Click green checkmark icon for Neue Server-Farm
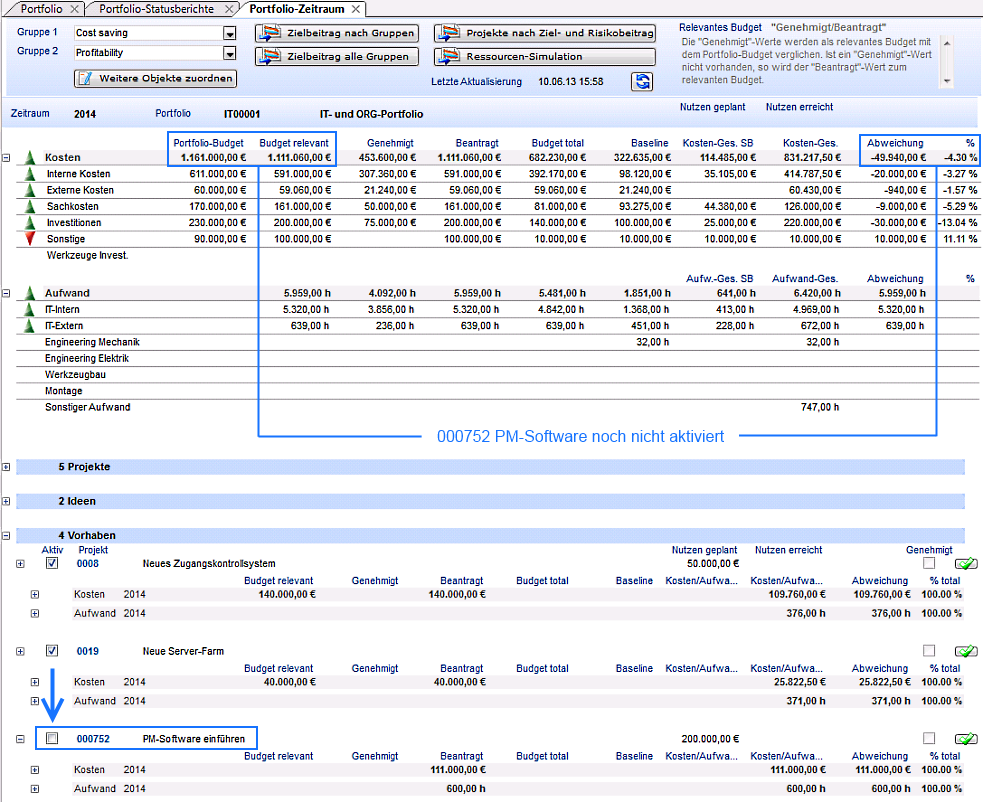 964,651
